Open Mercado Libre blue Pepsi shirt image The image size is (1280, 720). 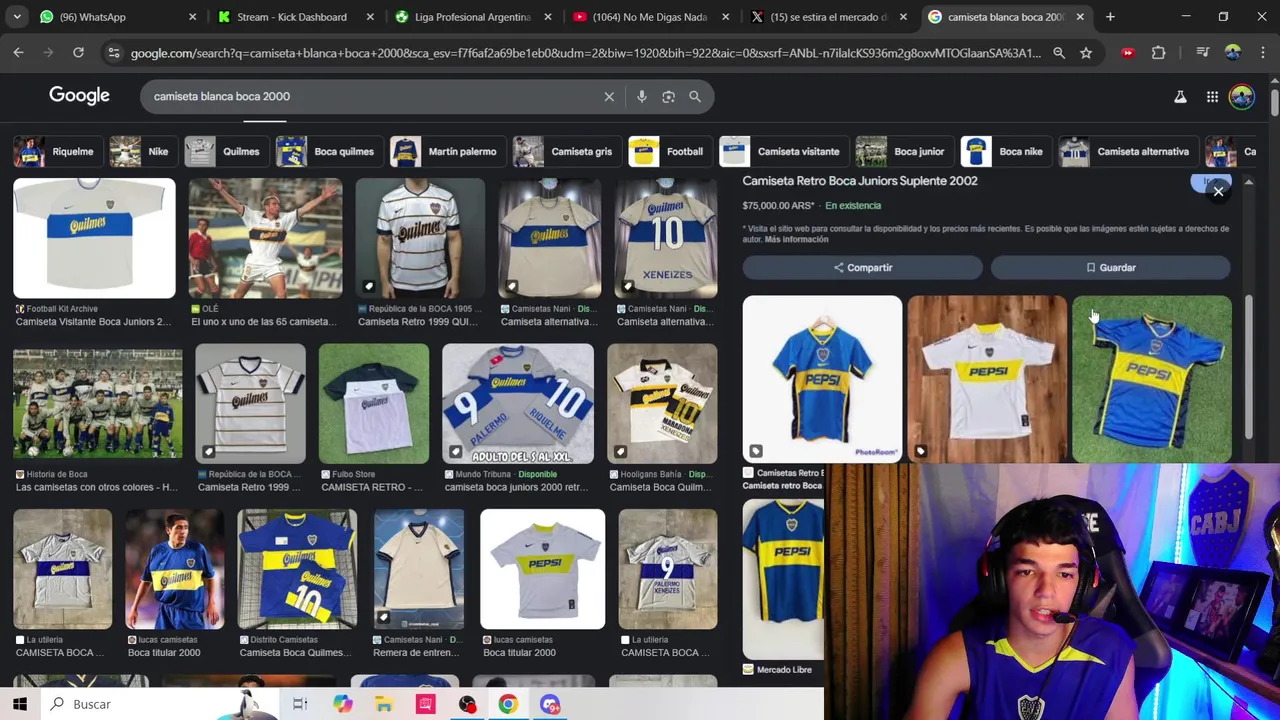[784, 580]
